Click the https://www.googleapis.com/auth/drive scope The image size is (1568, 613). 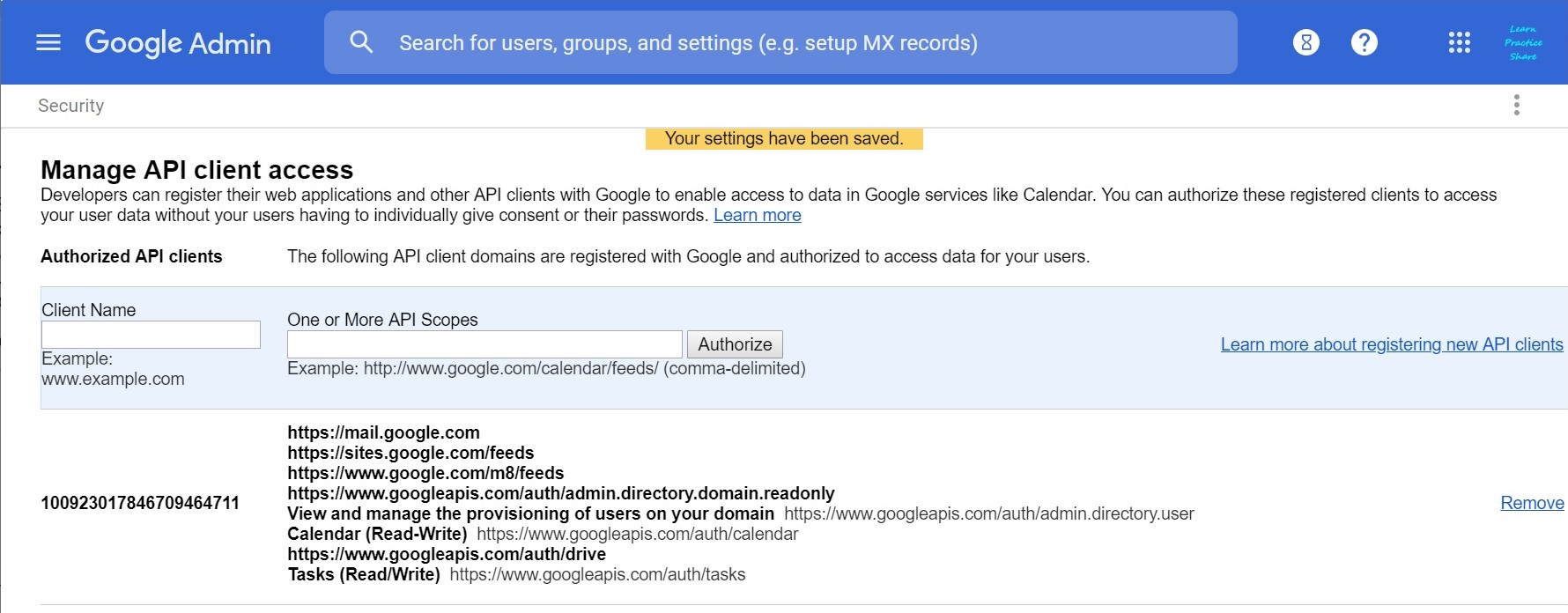tap(447, 554)
